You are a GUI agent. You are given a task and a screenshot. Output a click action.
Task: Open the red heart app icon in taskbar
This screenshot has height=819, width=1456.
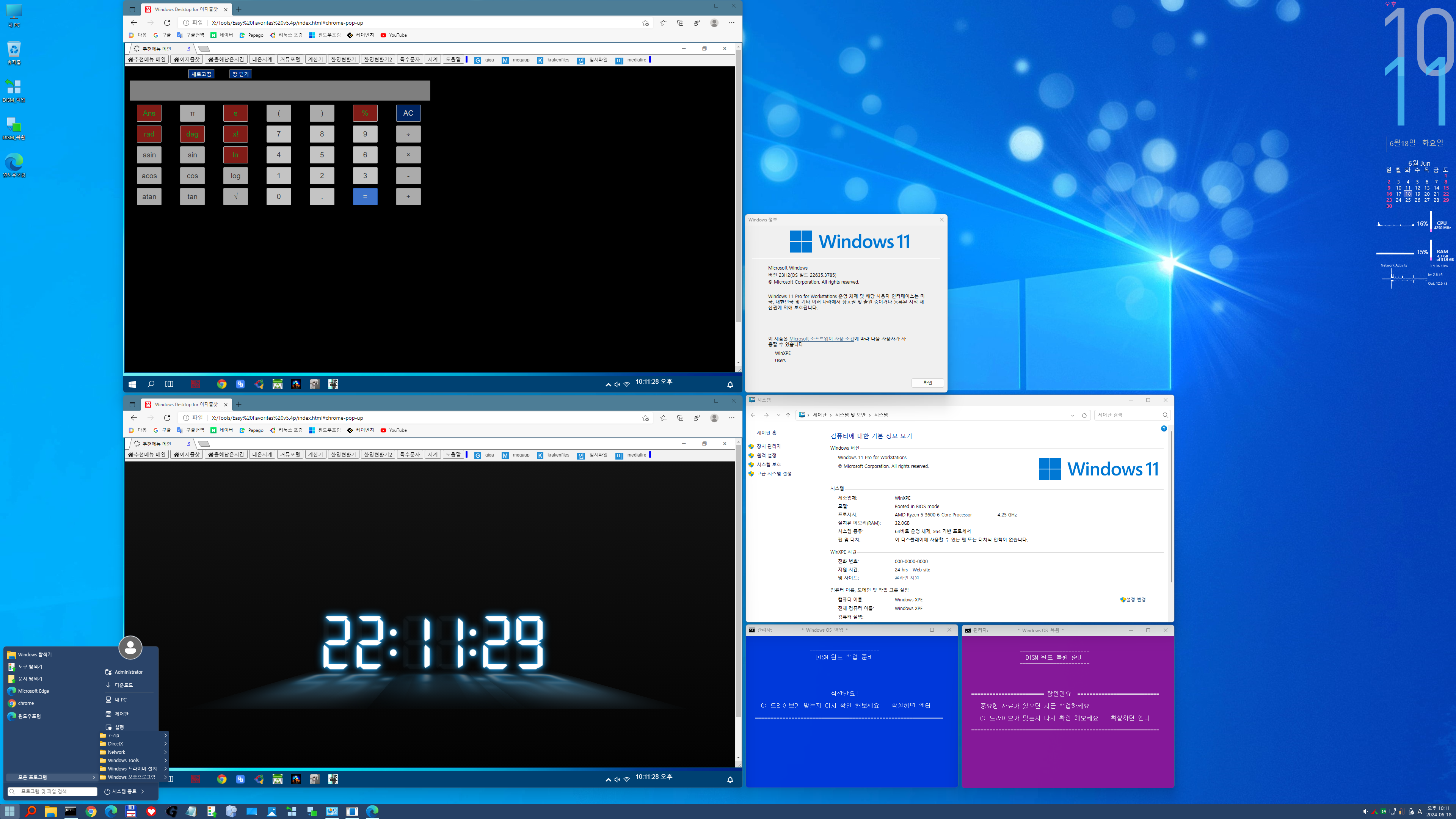(151, 812)
